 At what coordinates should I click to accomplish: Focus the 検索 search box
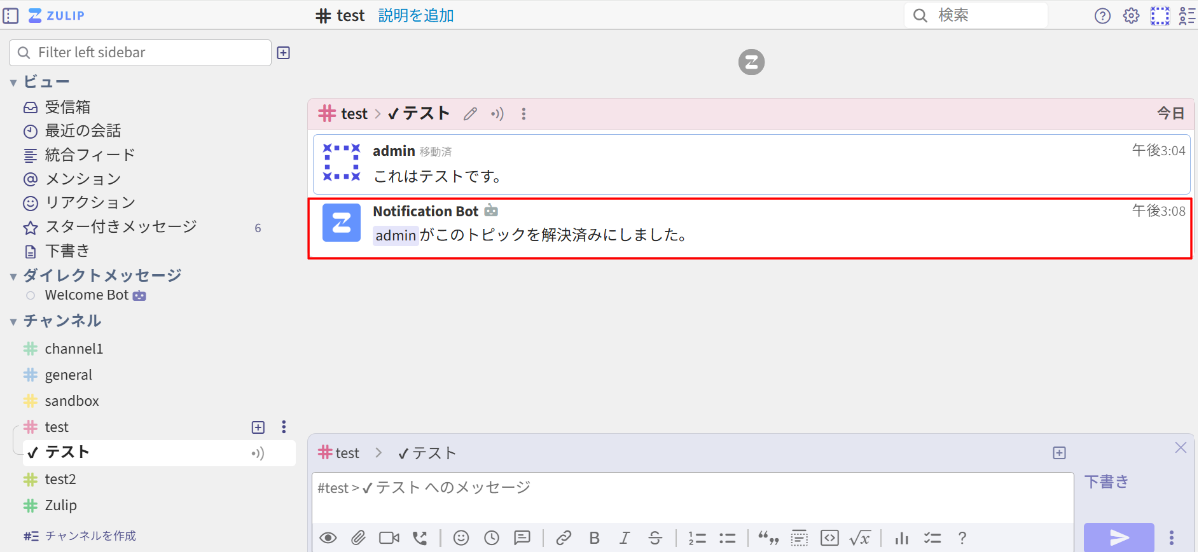976,15
